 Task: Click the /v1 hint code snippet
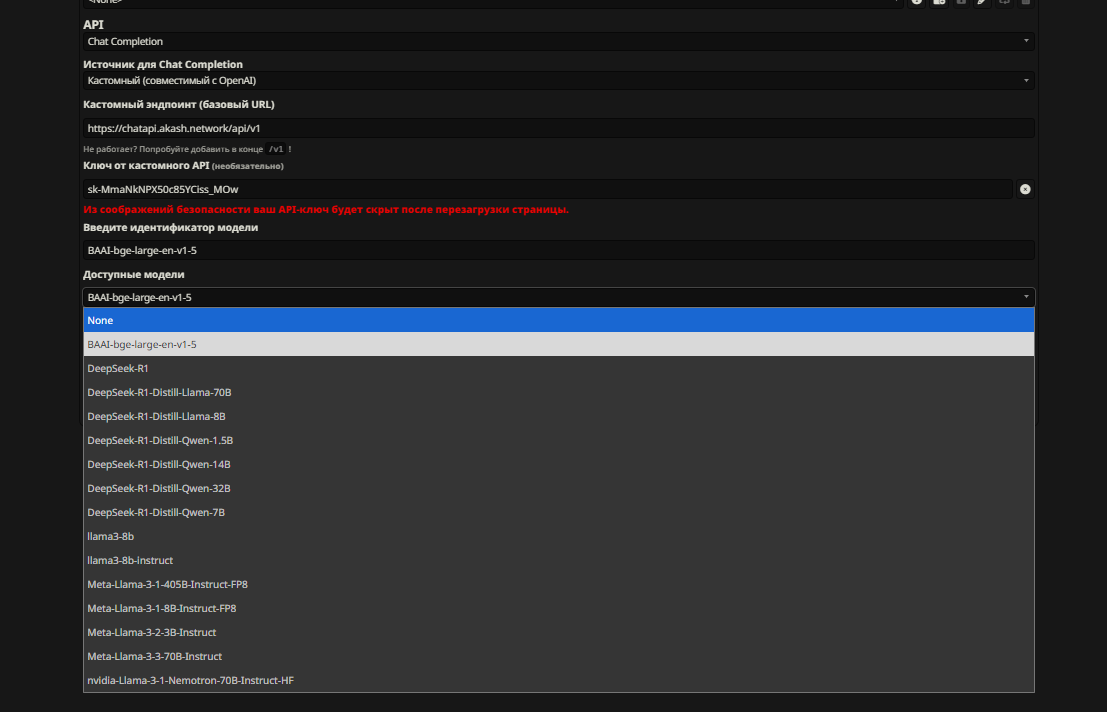(276, 149)
